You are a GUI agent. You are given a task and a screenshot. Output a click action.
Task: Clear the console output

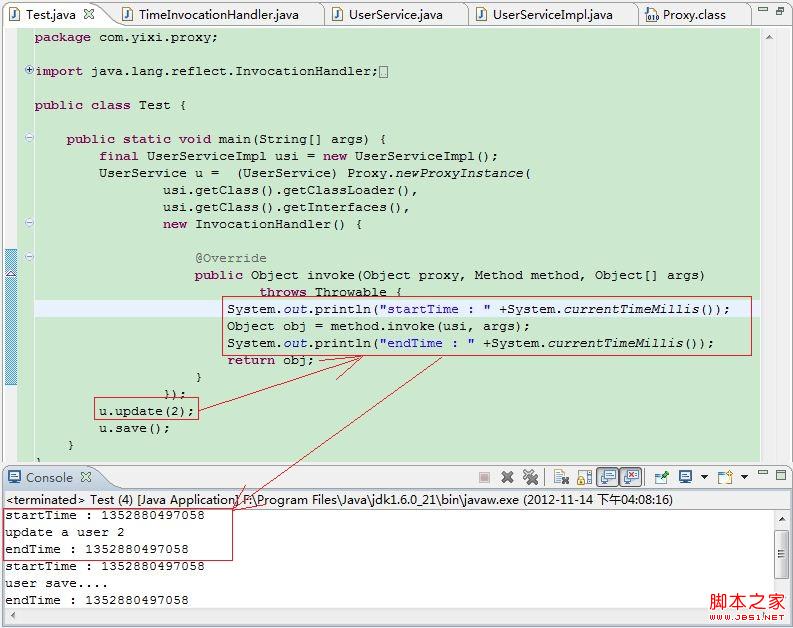(x=561, y=477)
